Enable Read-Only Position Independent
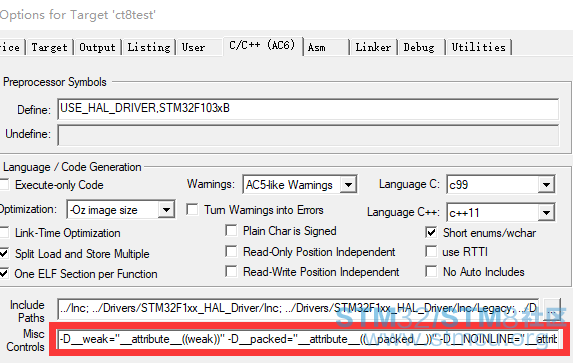Viewport: 573px width, 363px height. 231,252
